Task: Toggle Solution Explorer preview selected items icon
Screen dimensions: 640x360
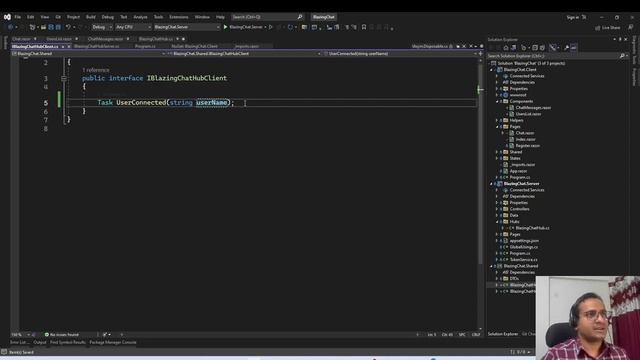Action: (x=574, y=48)
